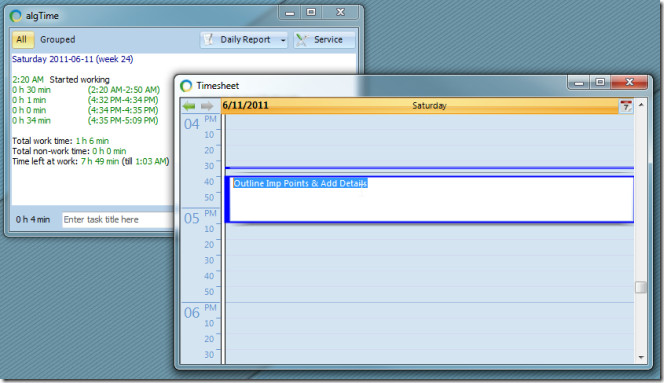This screenshot has height=383, width=664.
Task: Click the 0 h 4 min timer label
Action: tap(33, 219)
